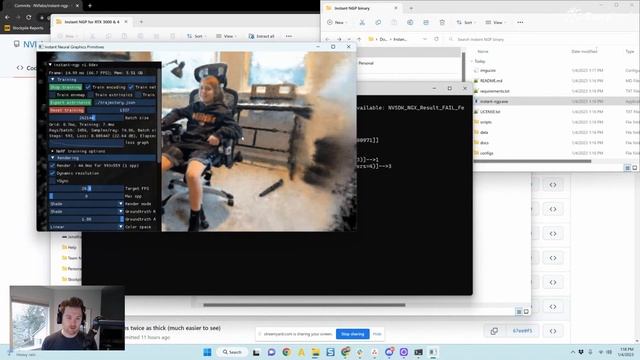Click the Delete trash icon in right Explorer toolbar
This screenshot has width=640, height=360.
(x=442, y=22)
